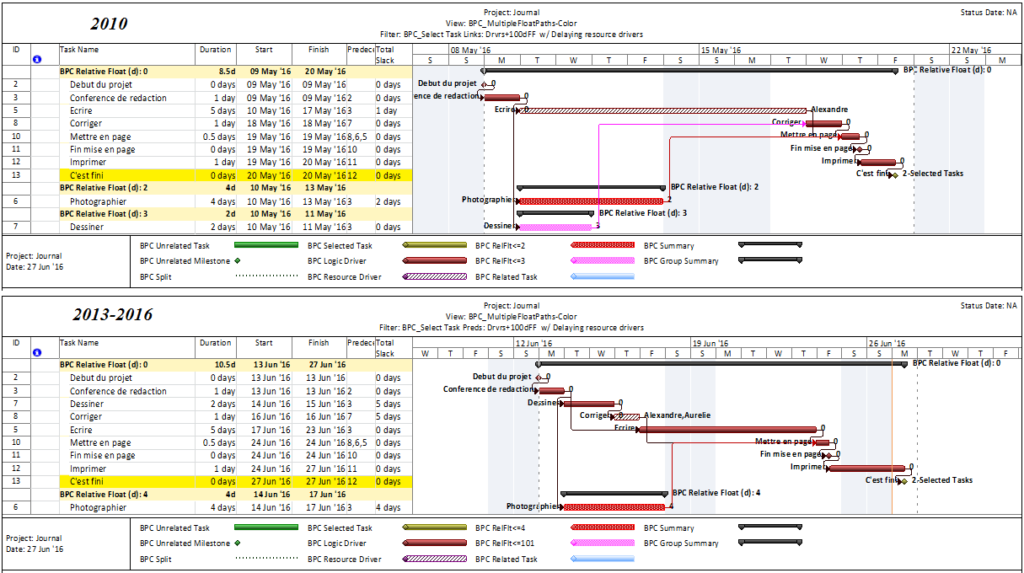This screenshot has height=573, width=1024.
Task: Collapse the BPC Relative Float (d): 4 group row
Action: [103, 493]
